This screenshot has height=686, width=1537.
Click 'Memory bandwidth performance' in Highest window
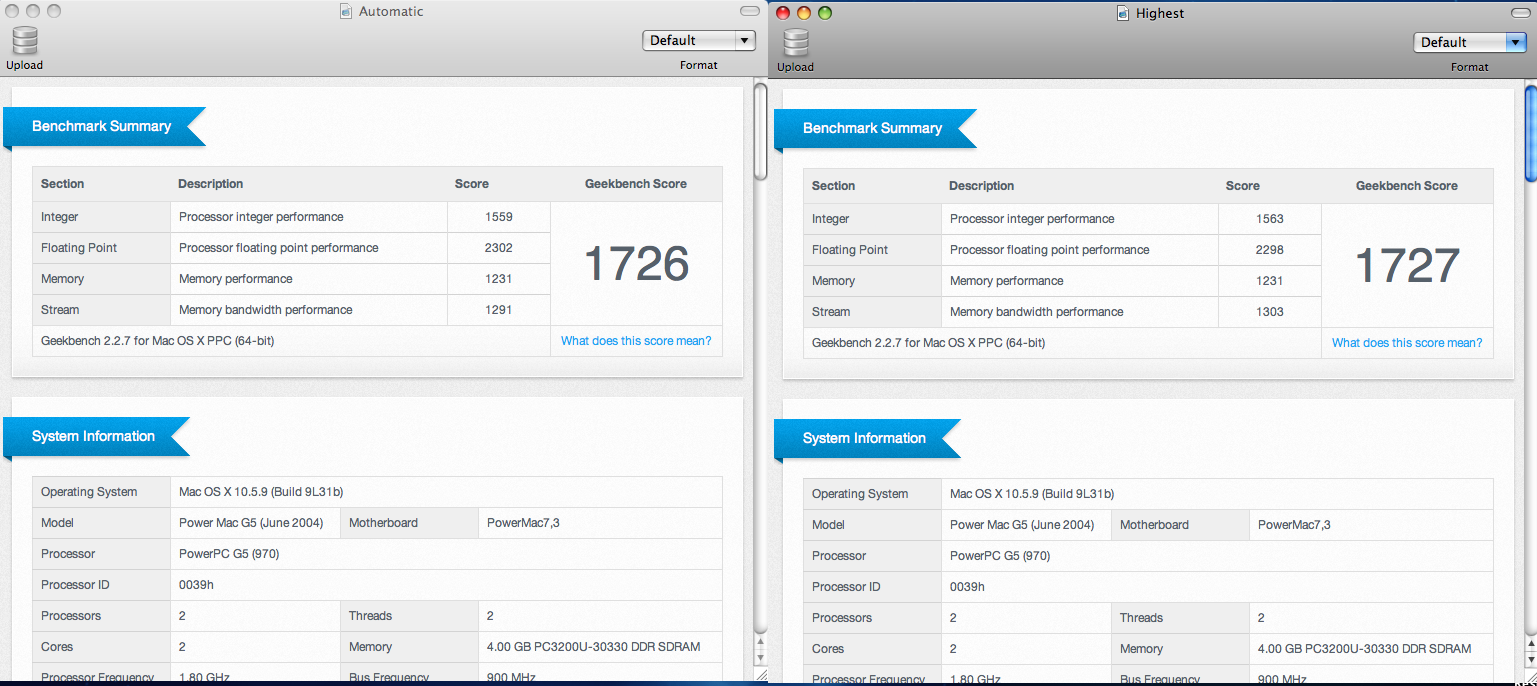coord(1037,312)
